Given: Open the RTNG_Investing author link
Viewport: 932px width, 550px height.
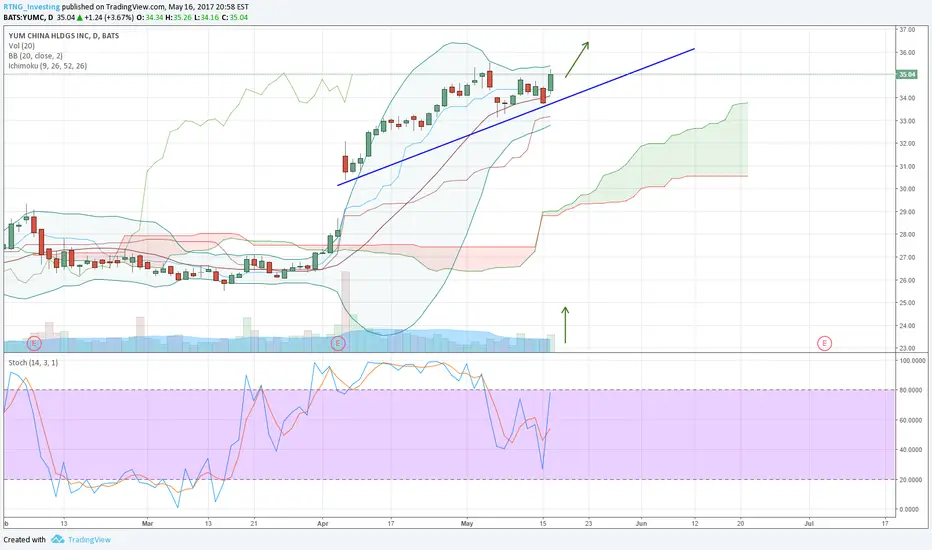Looking at the screenshot, I should [x=32, y=7].
